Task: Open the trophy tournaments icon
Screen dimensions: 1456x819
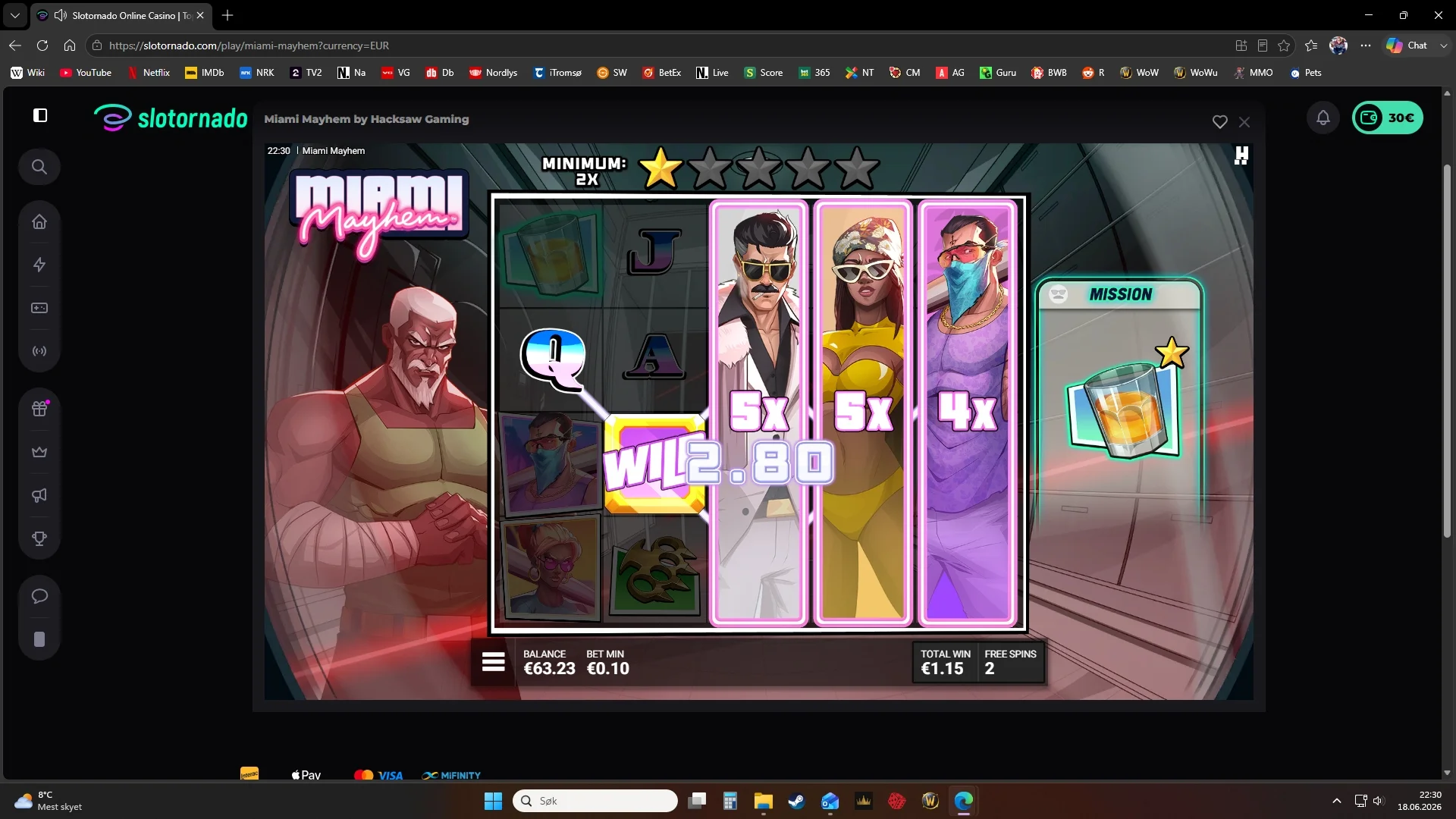Action: click(x=39, y=538)
